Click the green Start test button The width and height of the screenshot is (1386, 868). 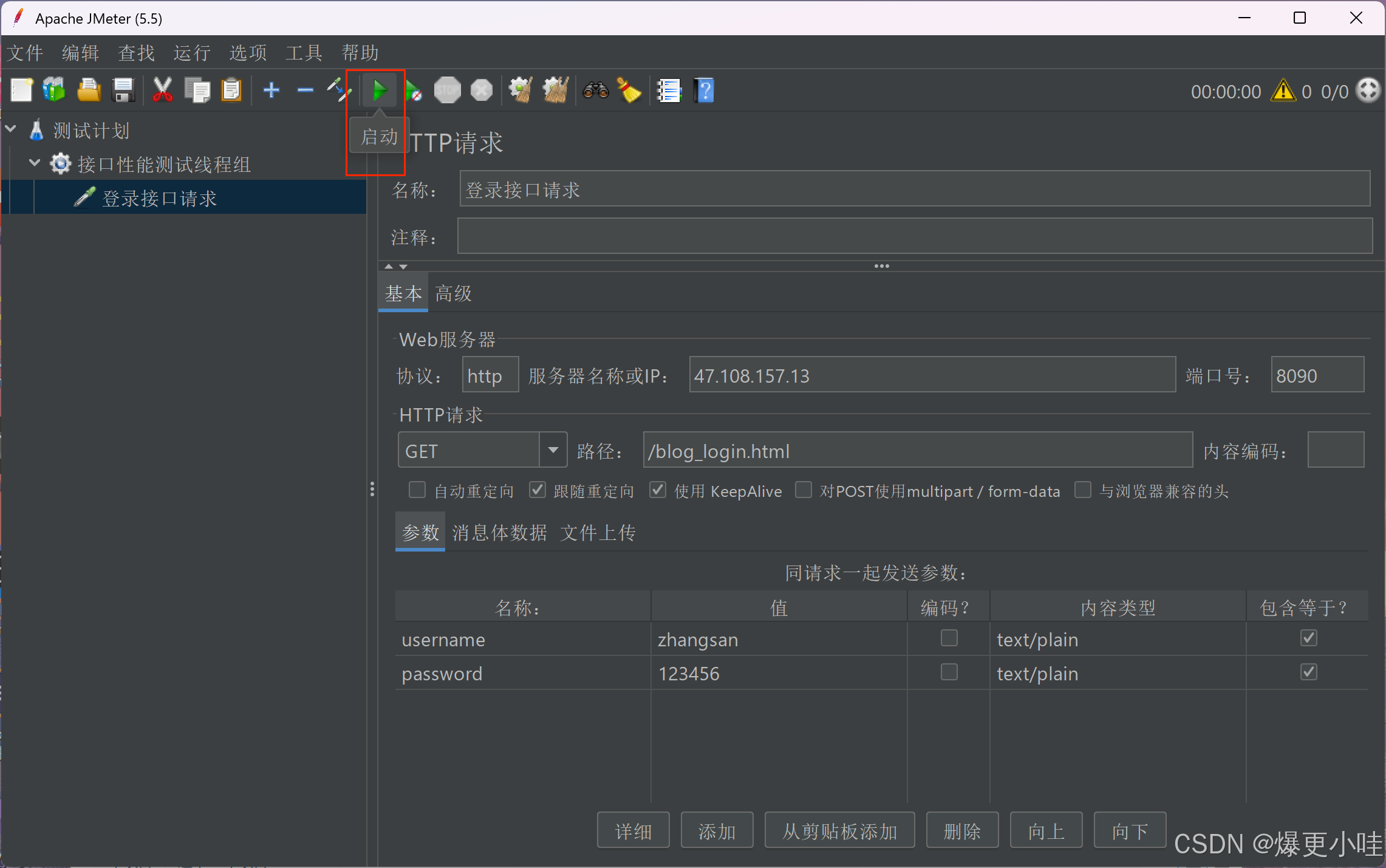pyautogui.click(x=380, y=91)
